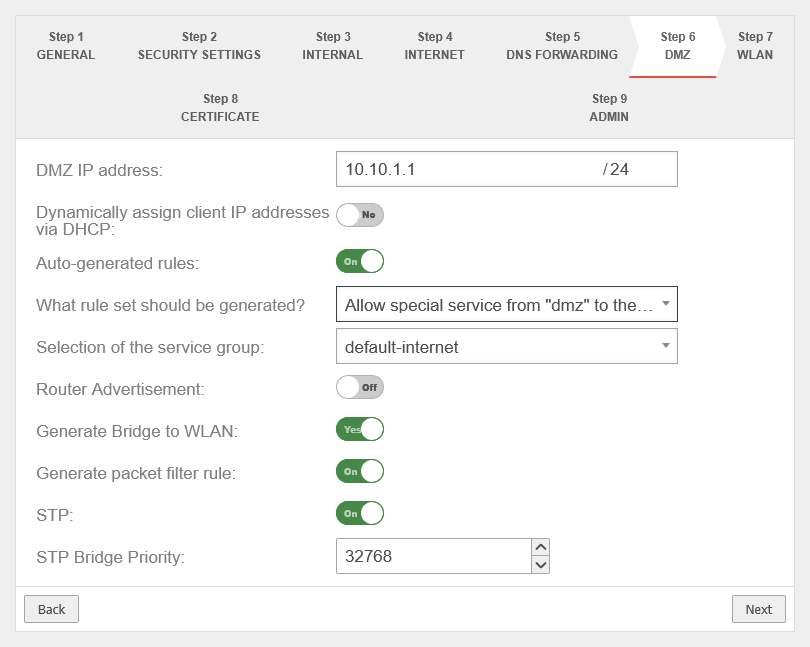The image size is (810, 647).
Task: Go to Step 1 General tab
Action: pos(66,46)
